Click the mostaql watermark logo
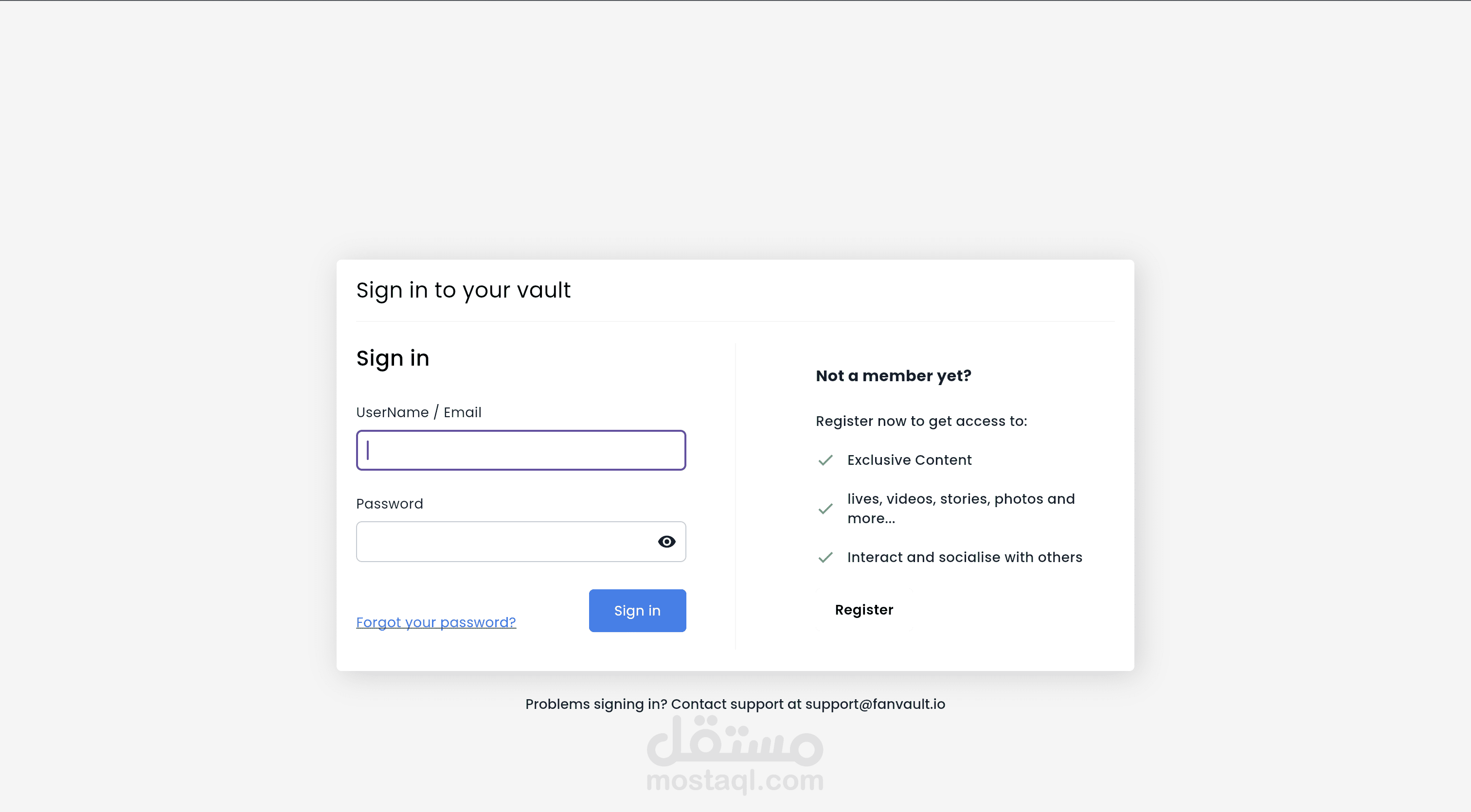Viewport: 1471px width, 812px height. click(x=735, y=753)
